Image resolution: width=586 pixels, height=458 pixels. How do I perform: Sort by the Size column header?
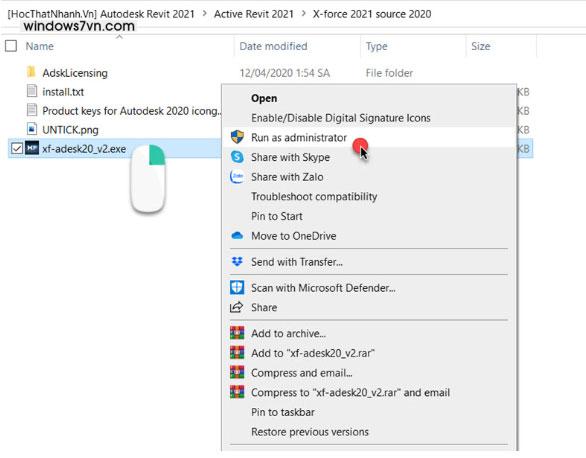481,46
